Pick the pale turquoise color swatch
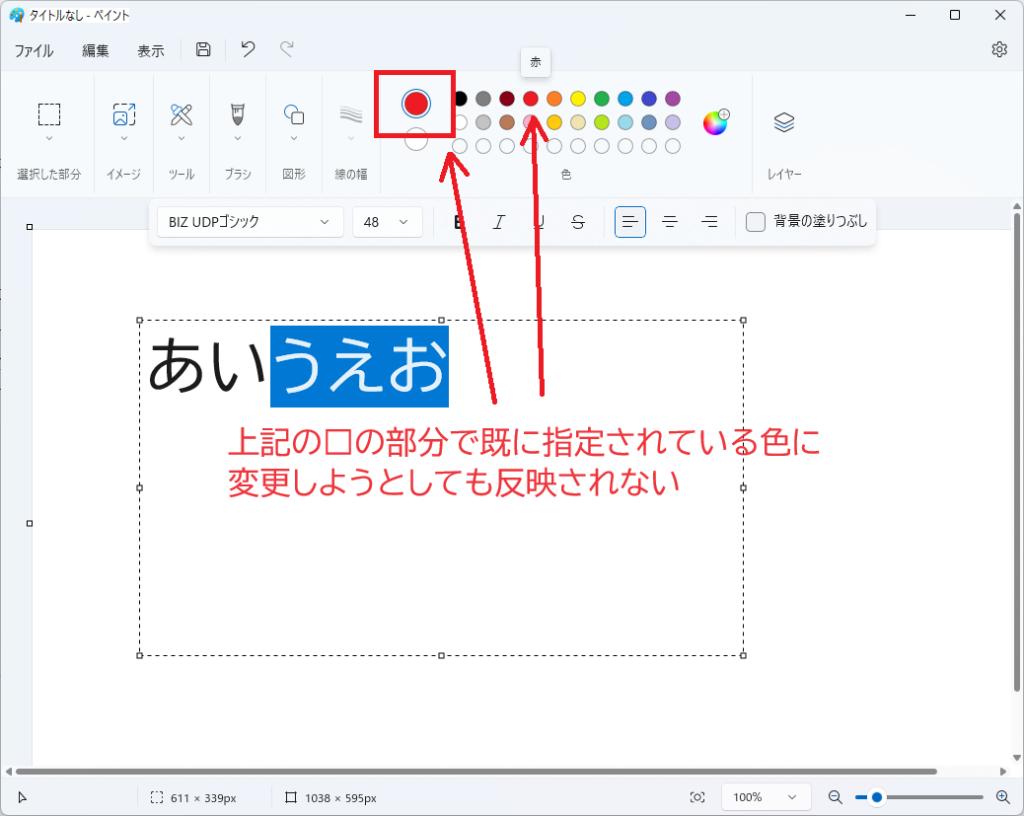This screenshot has width=1024, height=816. (x=625, y=122)
